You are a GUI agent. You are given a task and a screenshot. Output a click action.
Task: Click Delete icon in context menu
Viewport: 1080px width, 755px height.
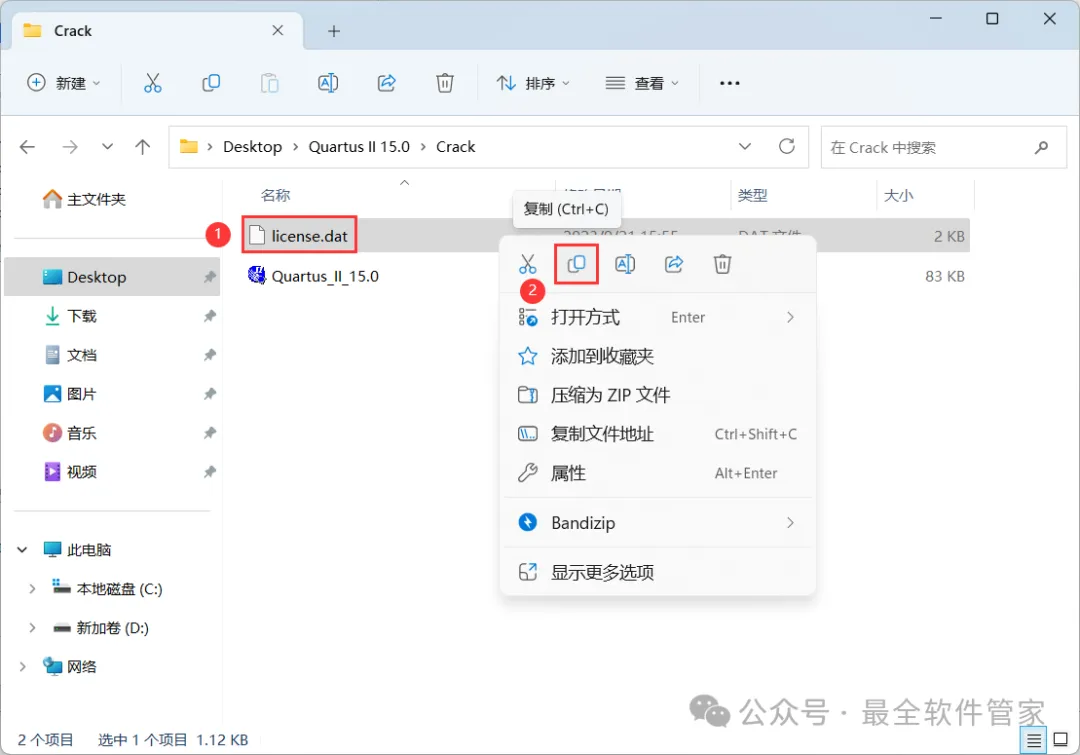(722, 264)
